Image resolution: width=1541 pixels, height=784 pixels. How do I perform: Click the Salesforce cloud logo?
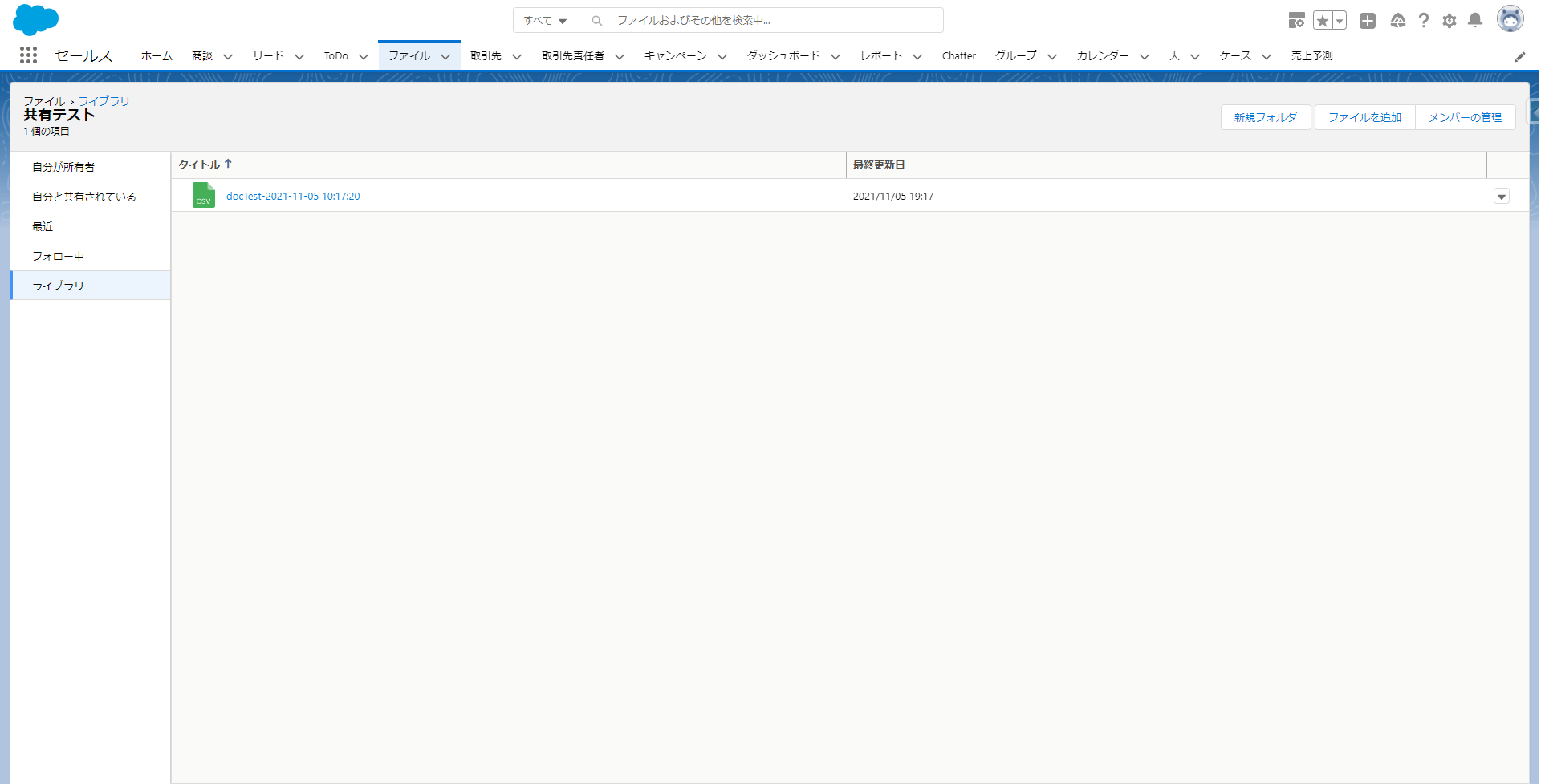pyautogui.click(x=35, y=20)
